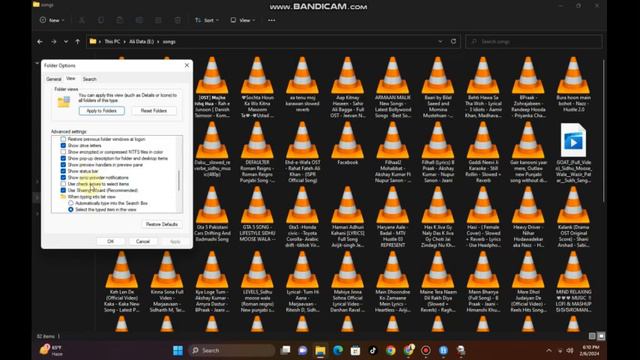
Task: Click the Paste icon in Explorer toolbar
Action: [x=120, y=20]
